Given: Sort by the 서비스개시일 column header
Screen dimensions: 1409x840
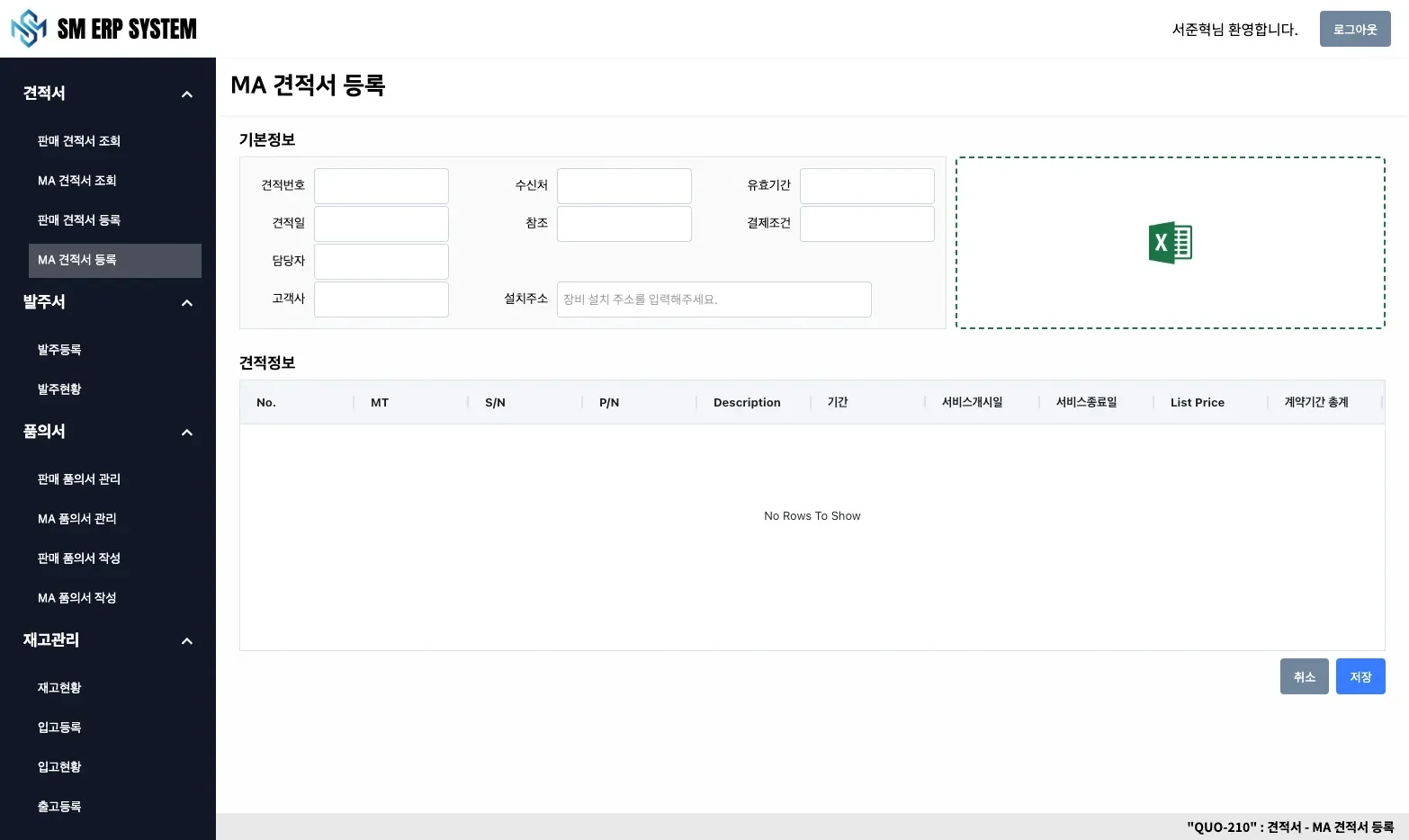Looking at the screenshot, I should click(983, 402).
